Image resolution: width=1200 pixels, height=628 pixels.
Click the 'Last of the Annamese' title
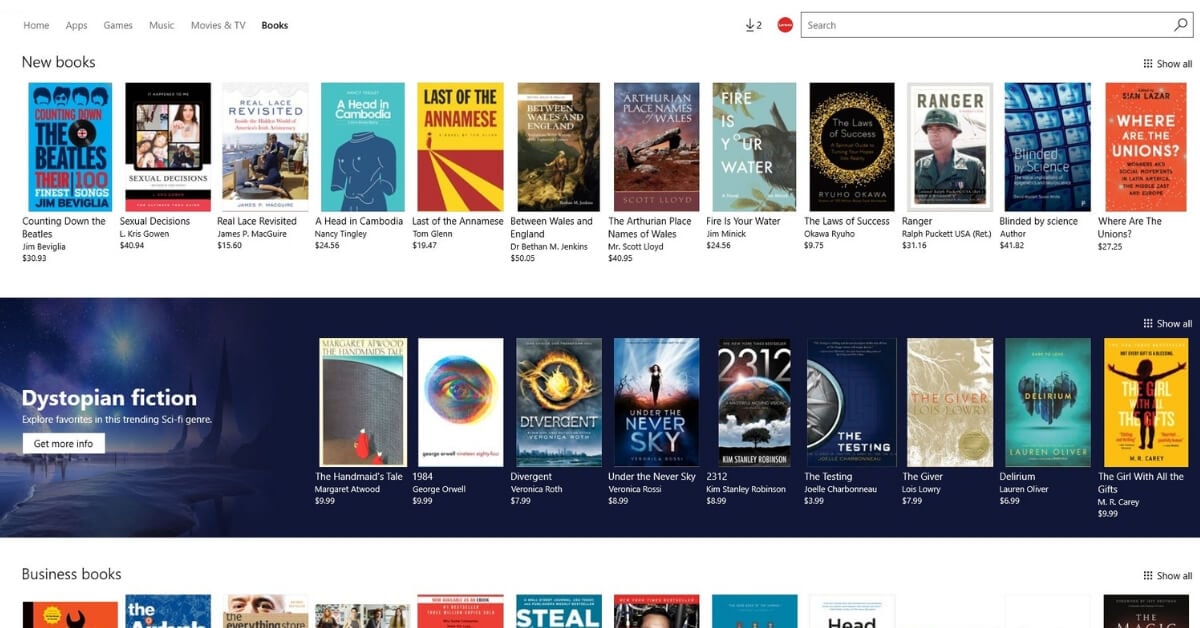pyautogui.click(x=459, y=222)
